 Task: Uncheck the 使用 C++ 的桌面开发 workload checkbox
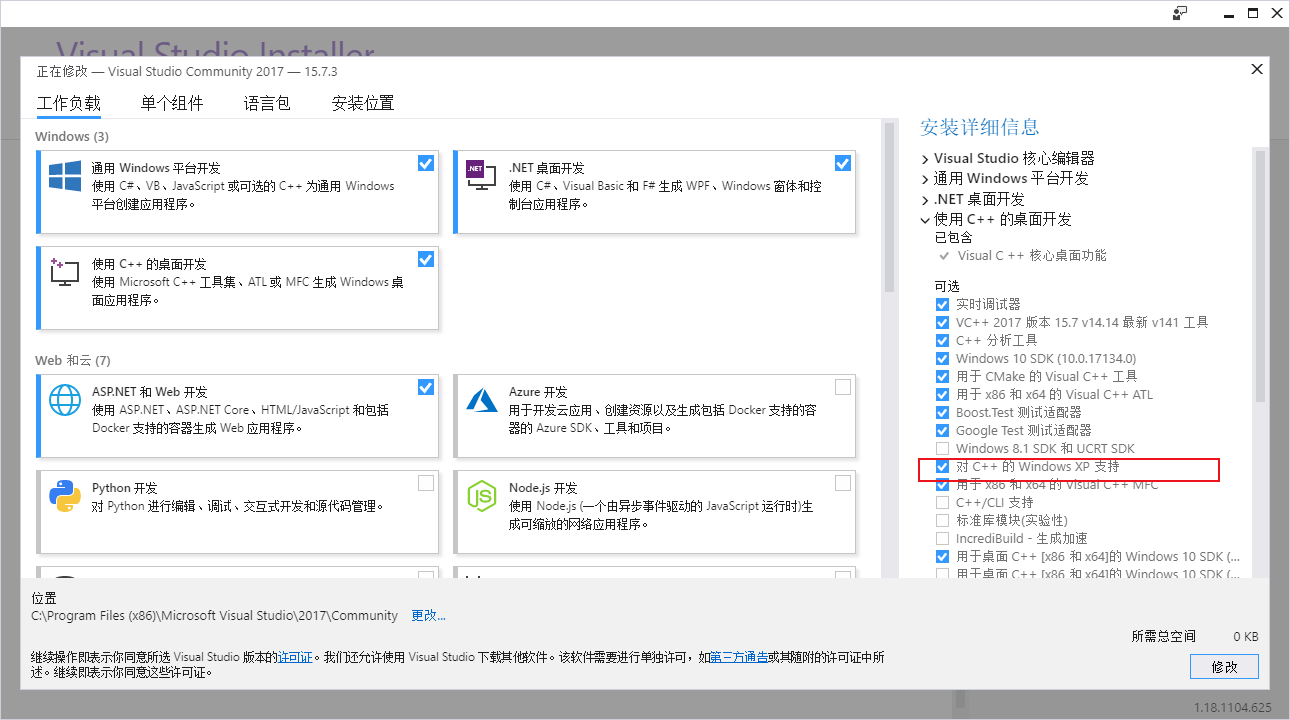pyautogui.click(x=426, y=259)
